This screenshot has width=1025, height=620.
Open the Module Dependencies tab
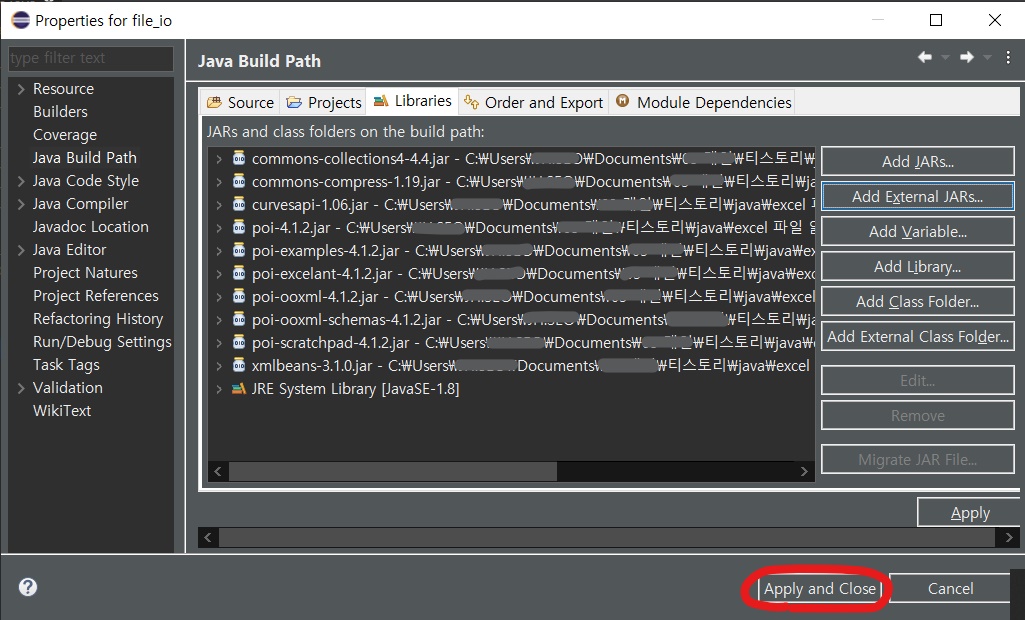coord(703,102)
